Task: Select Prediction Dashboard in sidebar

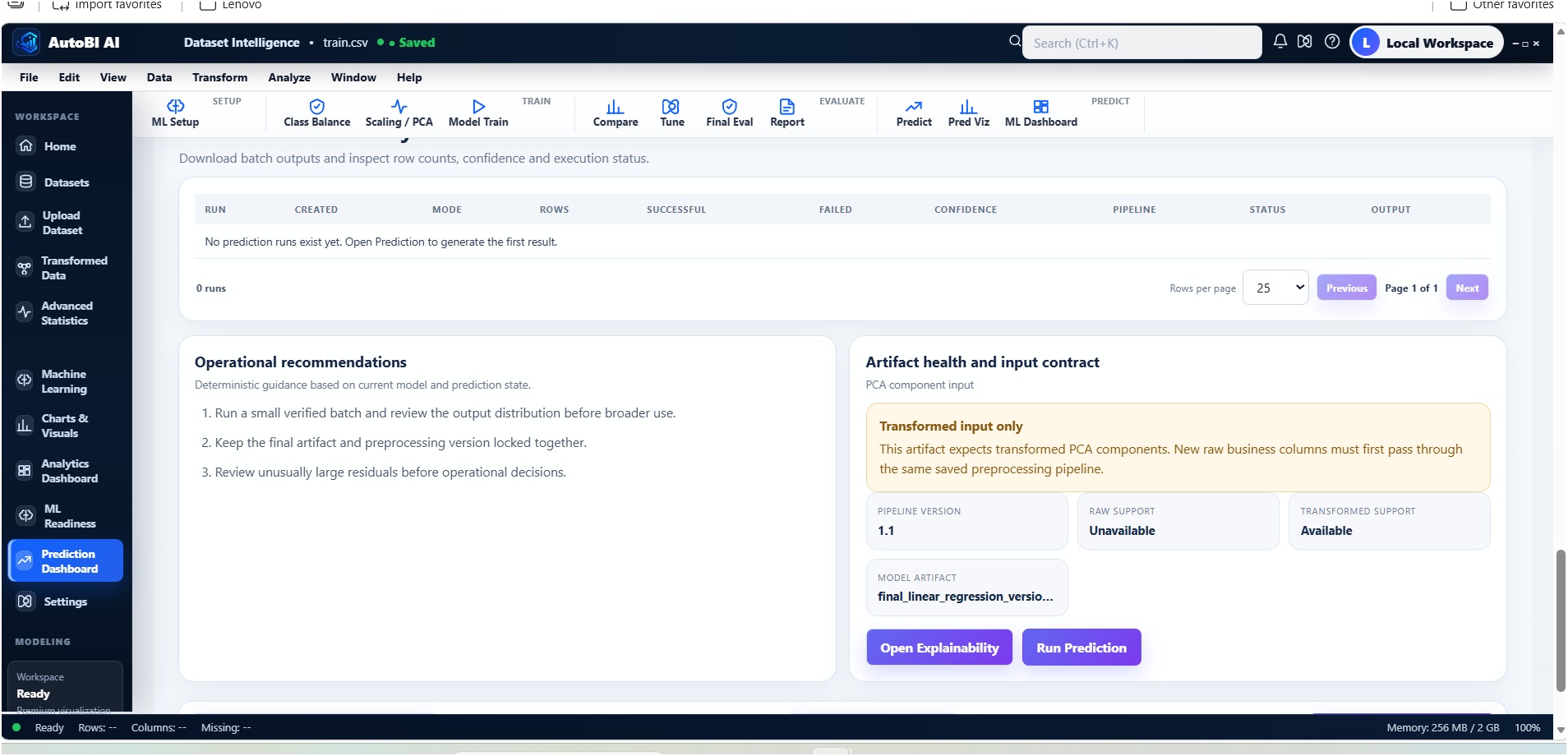Action: coord(66,560)
